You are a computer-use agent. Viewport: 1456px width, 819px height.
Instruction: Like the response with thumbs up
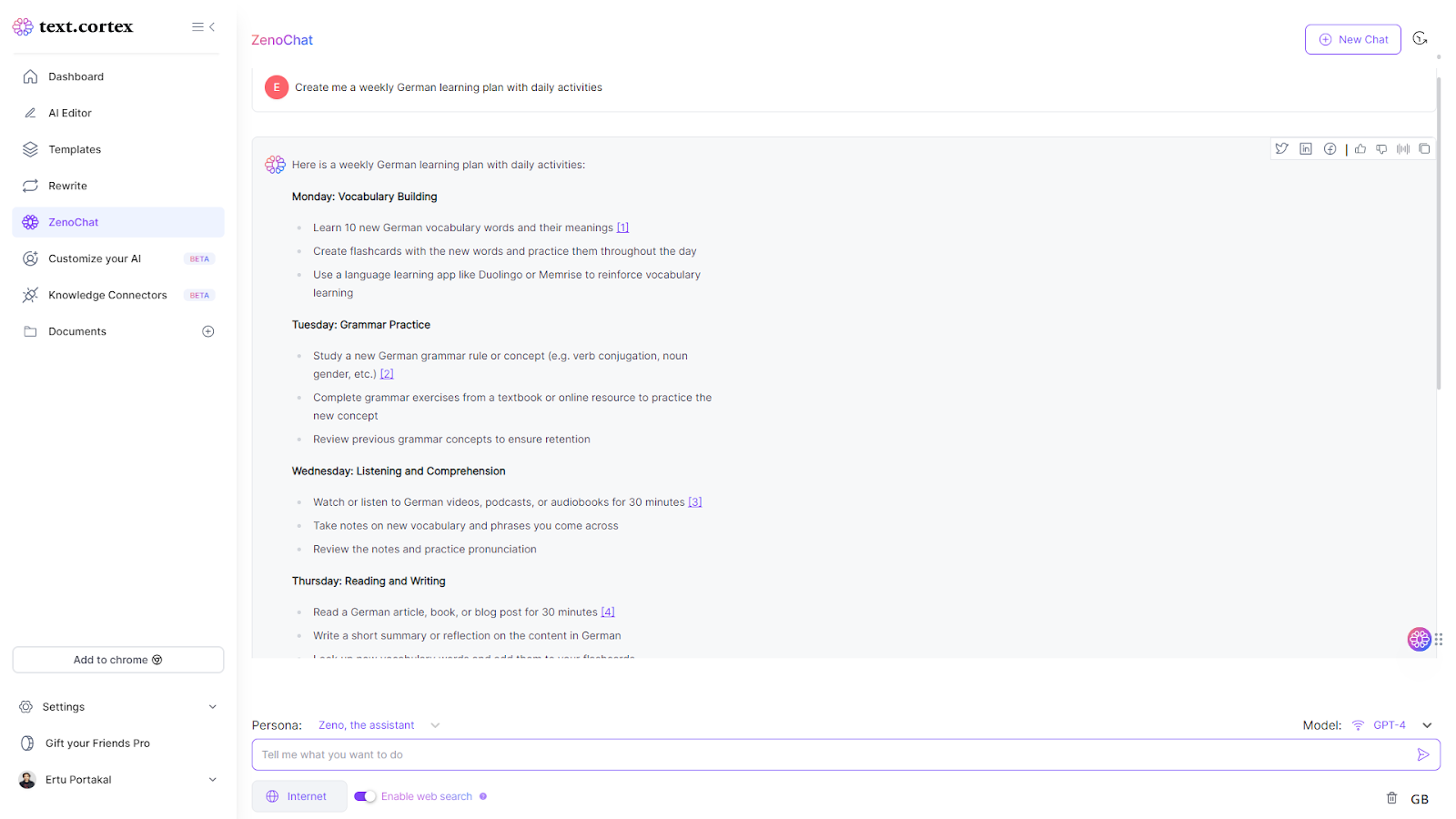click(1360, 149)
